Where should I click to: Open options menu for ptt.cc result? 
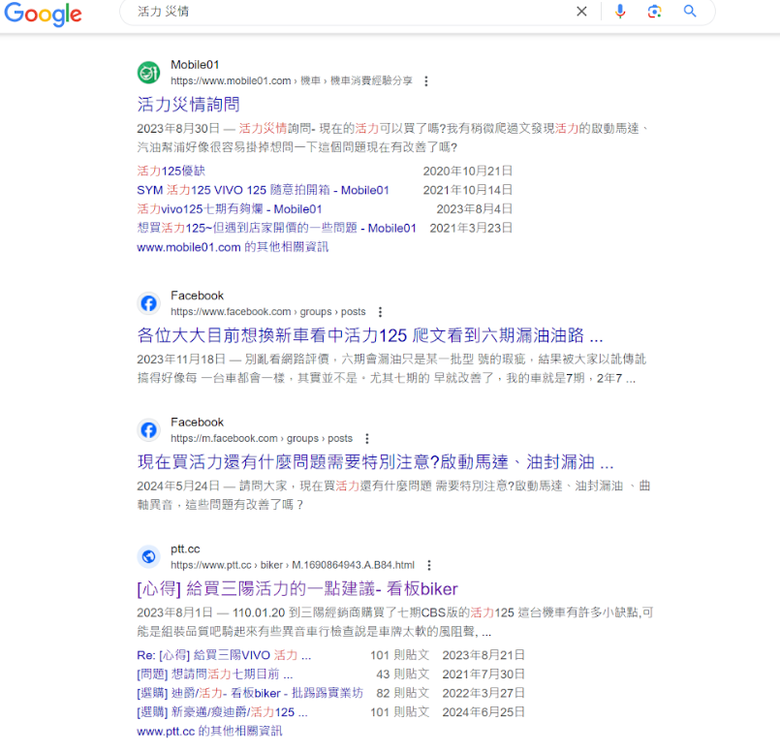(429, 565)
